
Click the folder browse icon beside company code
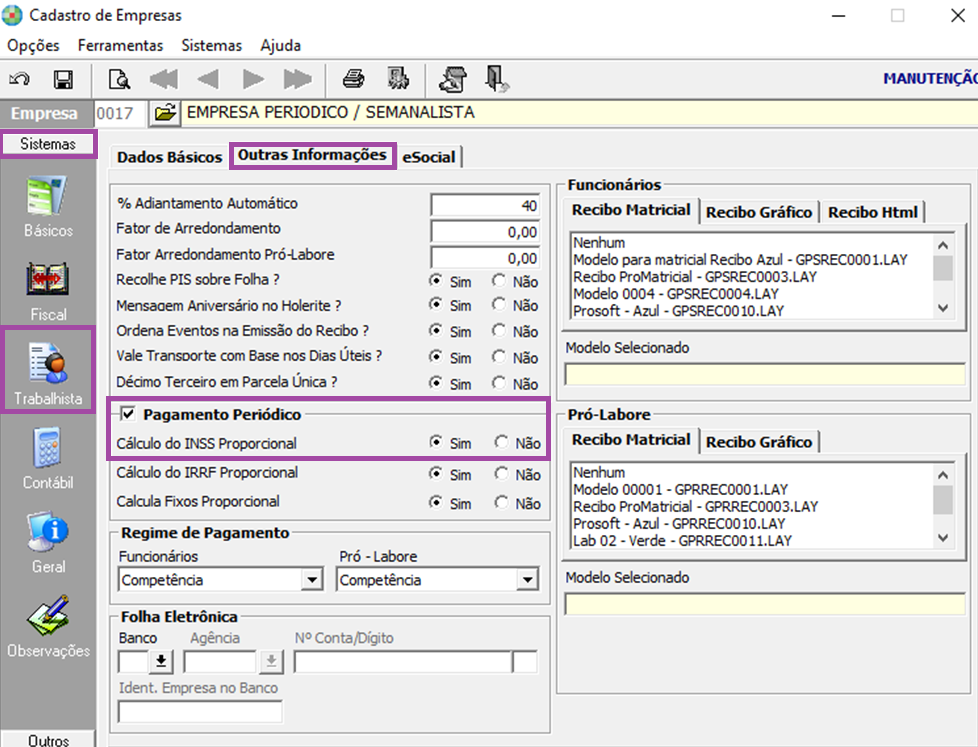[165, 113]
